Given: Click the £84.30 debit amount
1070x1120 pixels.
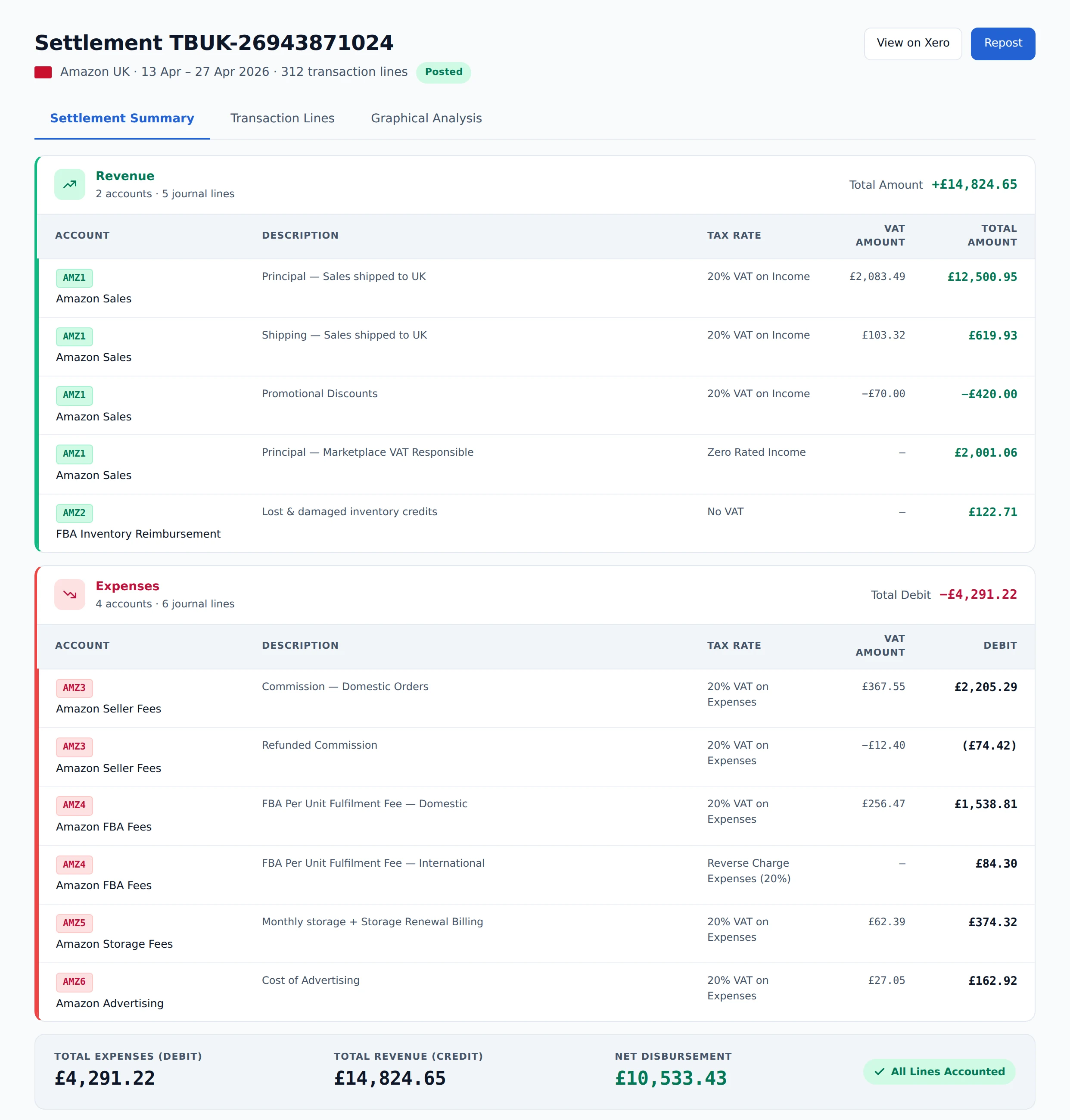Looking at the screenshot, I should click(x=996, y=864).
